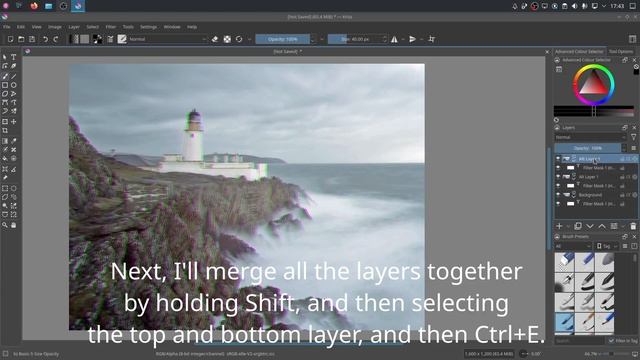Screen dimensions: 640x360
Task: Click the Layers Opacity slider
Action: (x=588, y=148)
